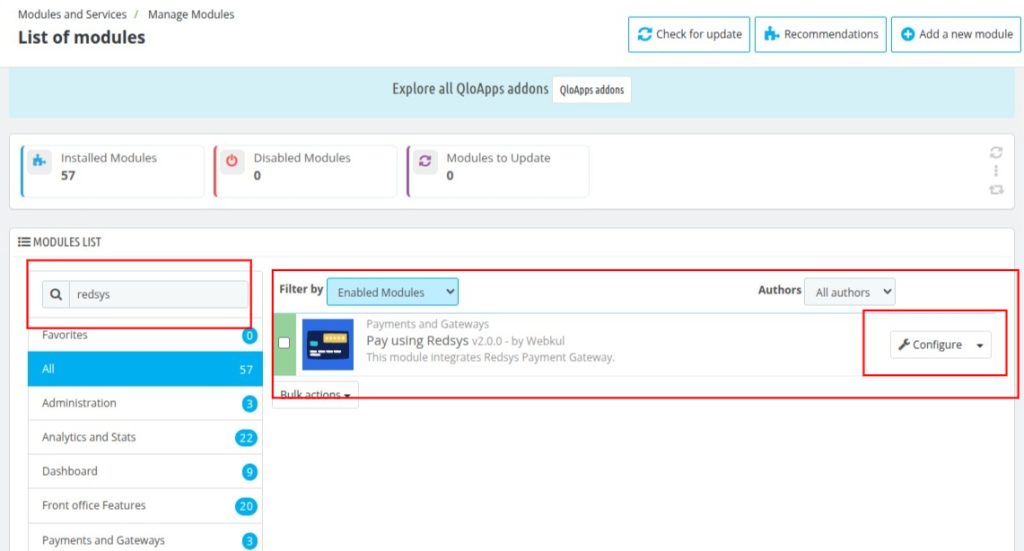The image size is (1024, 551).
Task: Select the Favorites category
Action: coord(145,335)
